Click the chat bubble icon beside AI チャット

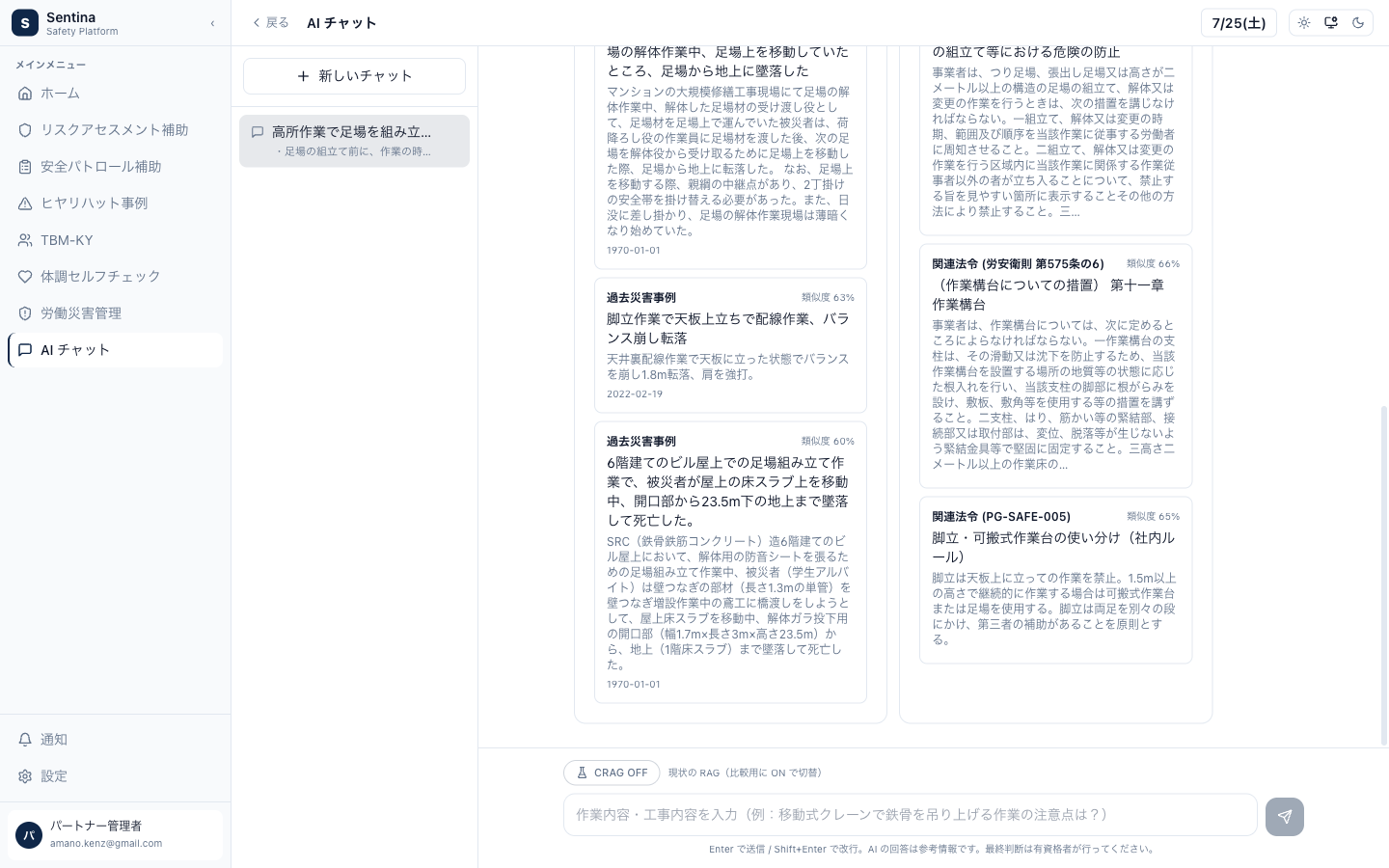coord(25,350)
